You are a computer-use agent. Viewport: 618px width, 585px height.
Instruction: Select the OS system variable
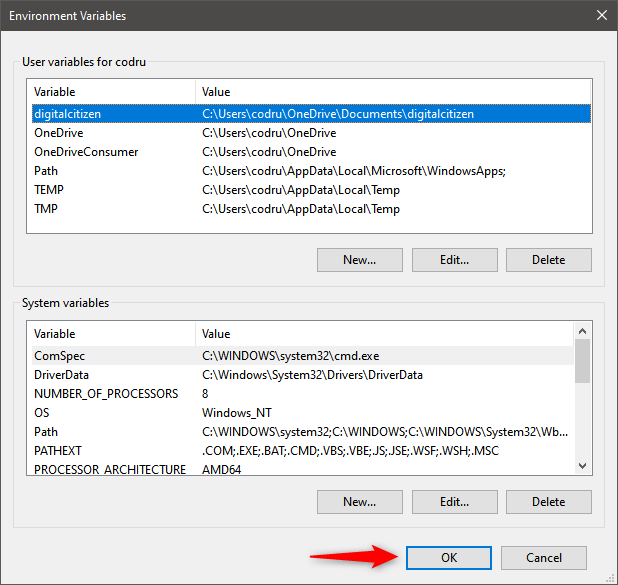click(302, 413)
